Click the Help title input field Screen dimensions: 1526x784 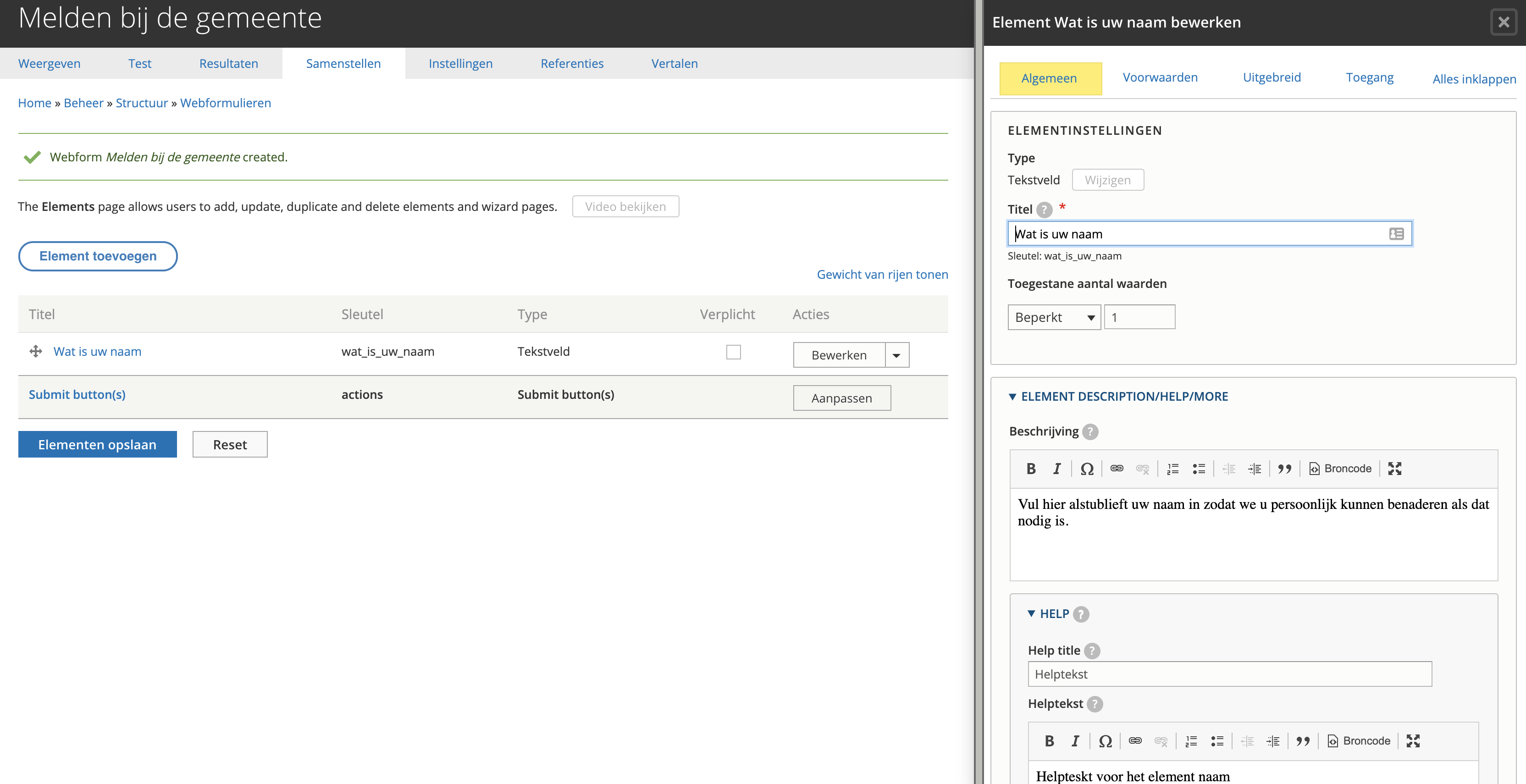coord(1229,674)
